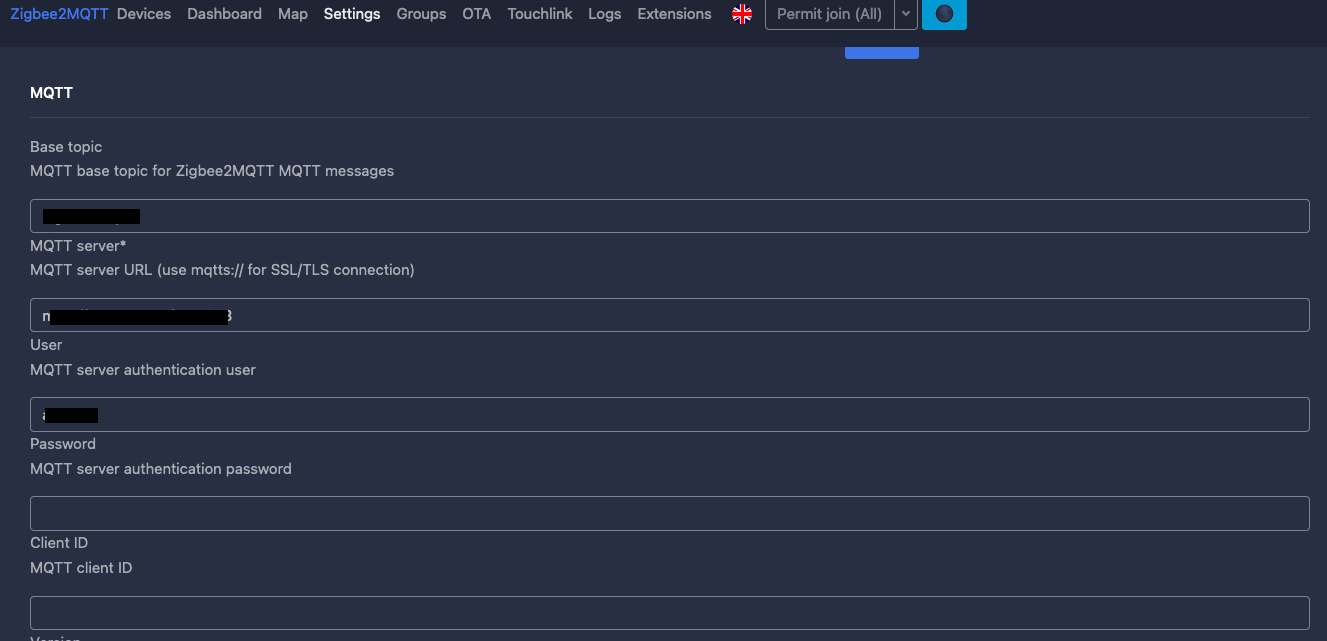Click 'MQTT server authentication password' description

161,469
